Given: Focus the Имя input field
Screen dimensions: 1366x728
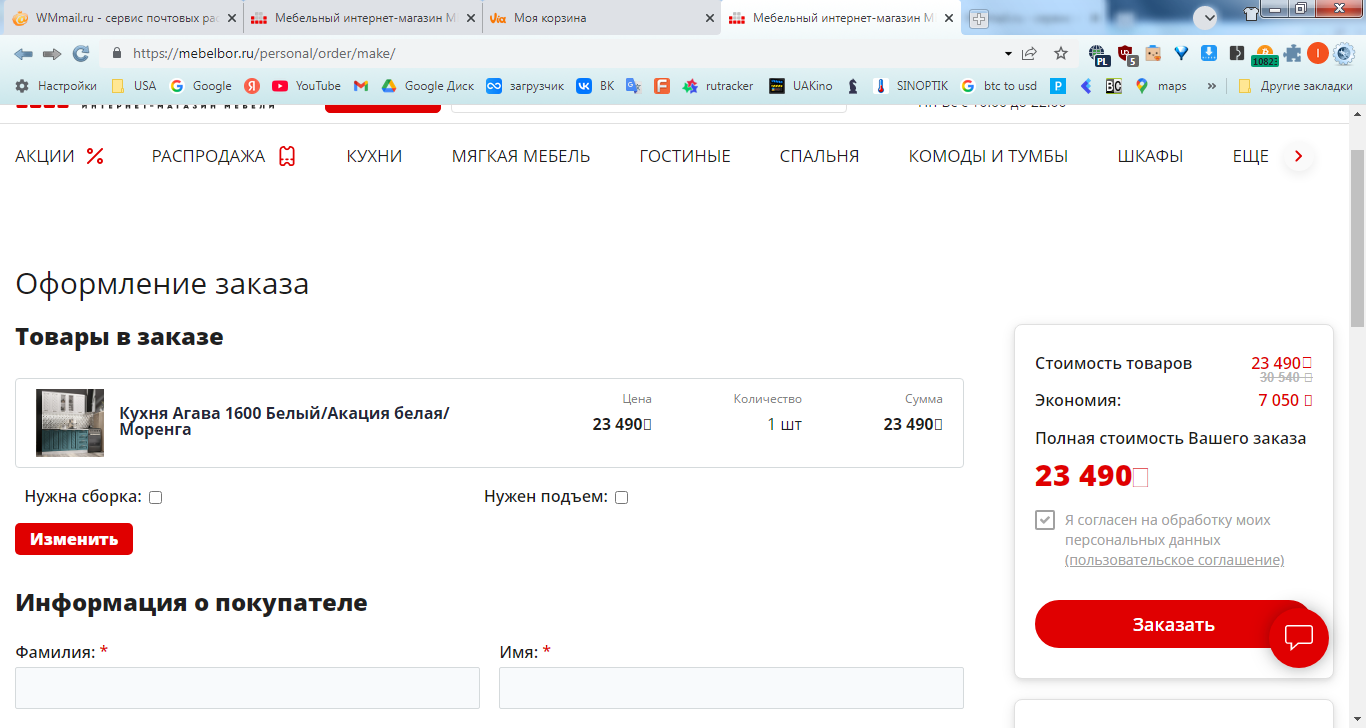Looking at the screenshot, I should pos(731,688).
